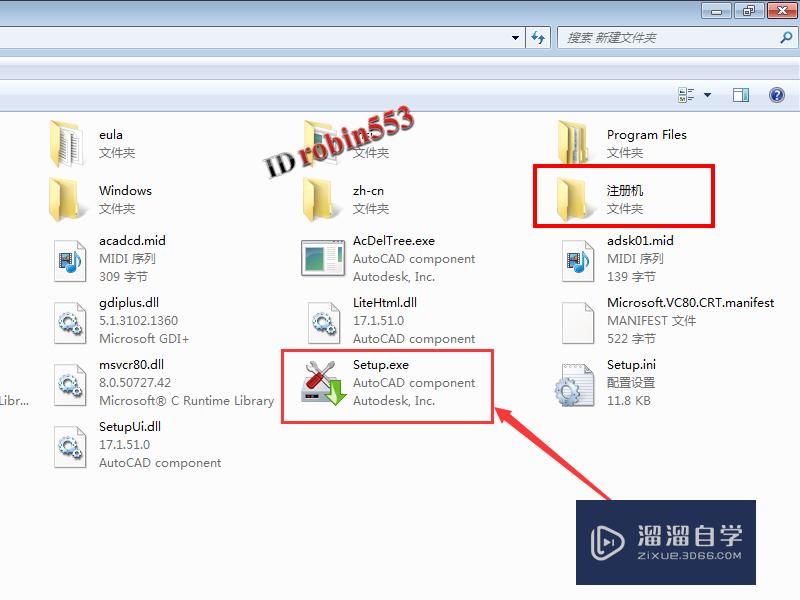Select the Setup.exe installer icon

[x=323, y=384]
